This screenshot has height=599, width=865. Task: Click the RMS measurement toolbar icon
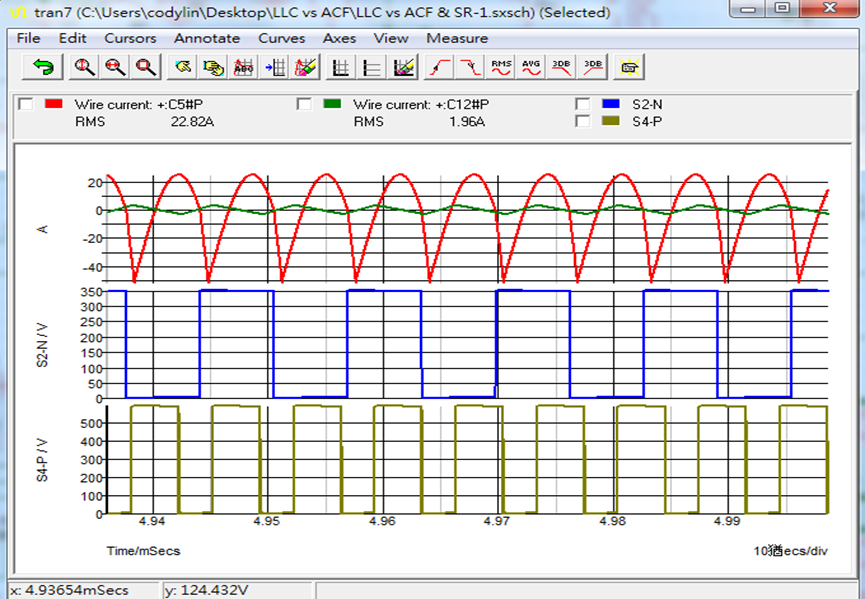point(501,67)
